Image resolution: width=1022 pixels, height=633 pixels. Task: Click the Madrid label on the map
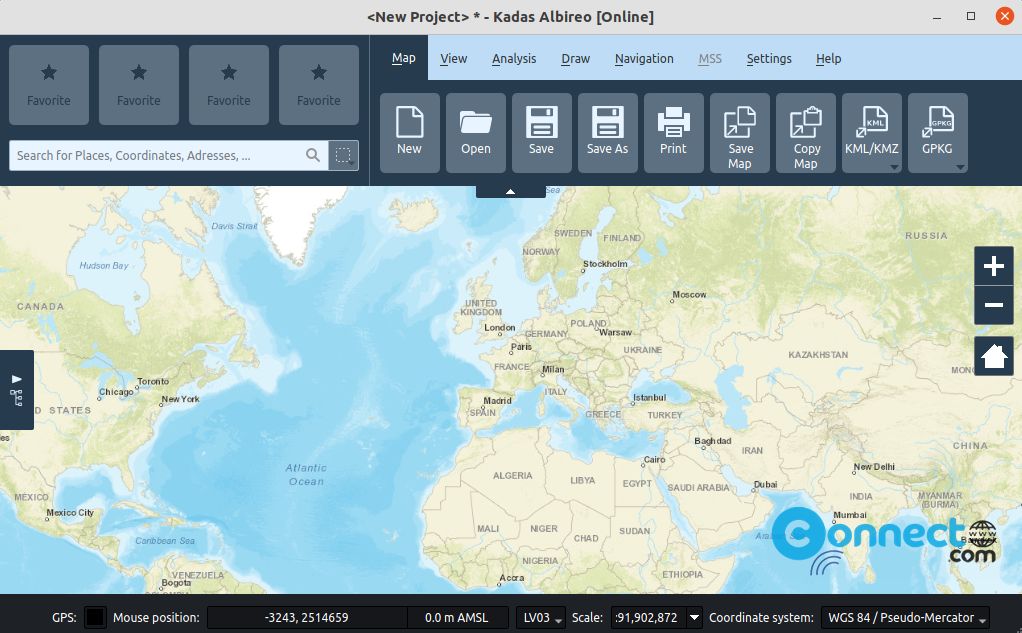pyautogui.click(x=497, y=400)
